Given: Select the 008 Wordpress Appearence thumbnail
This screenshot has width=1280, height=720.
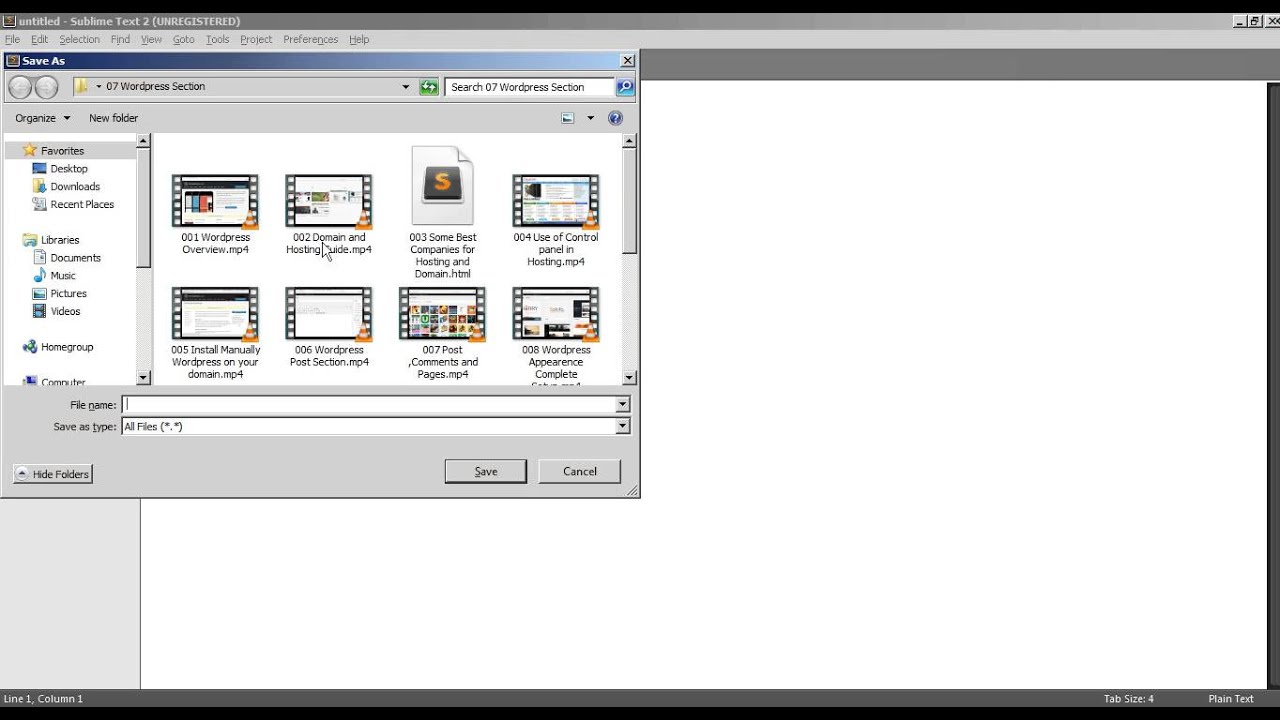Looking at the screenshot, I should click(x=556, y=314).
